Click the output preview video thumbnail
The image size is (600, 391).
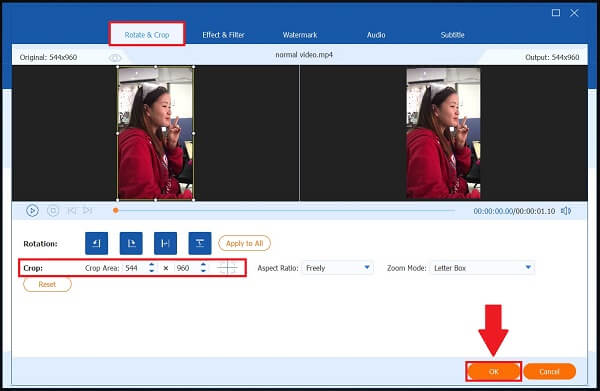443,134
